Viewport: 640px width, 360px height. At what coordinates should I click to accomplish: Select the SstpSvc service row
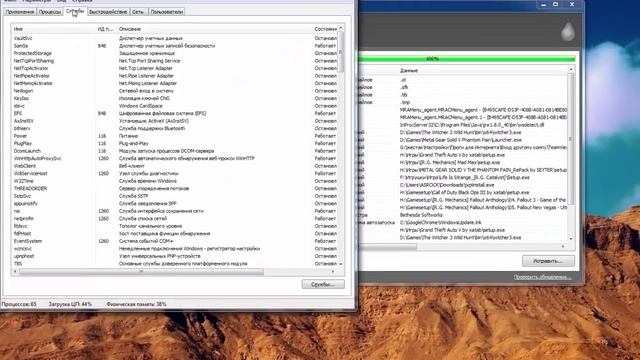(175, 196)
